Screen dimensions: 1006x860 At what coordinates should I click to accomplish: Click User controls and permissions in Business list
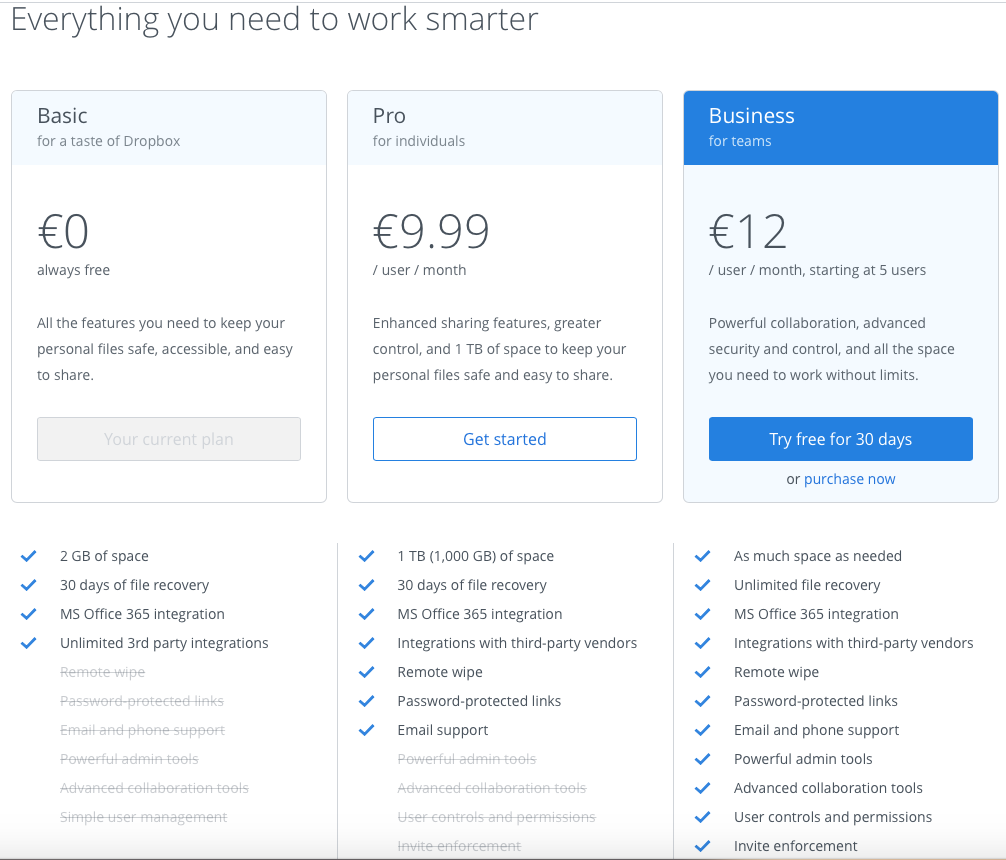click(833, 817)
